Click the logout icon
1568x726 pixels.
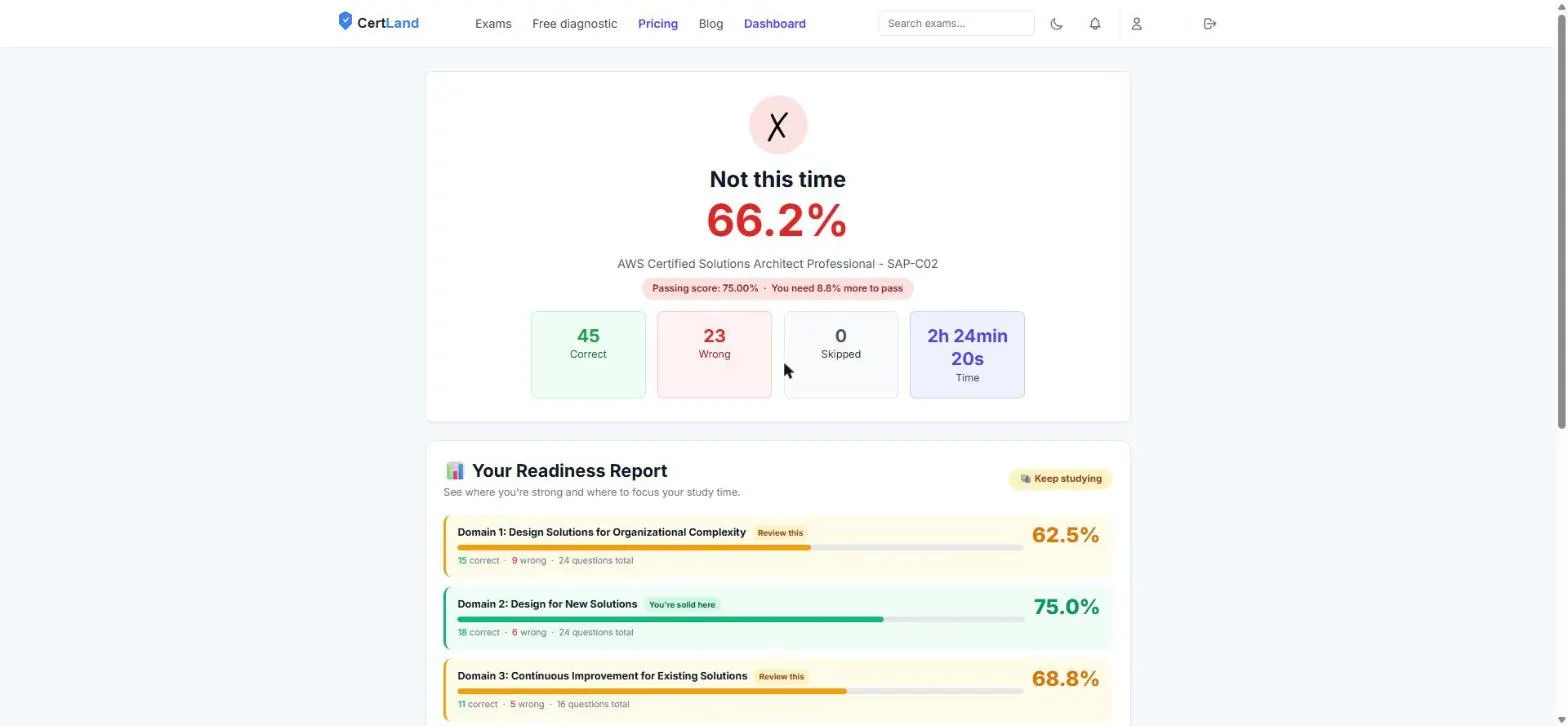[1210, 24]
